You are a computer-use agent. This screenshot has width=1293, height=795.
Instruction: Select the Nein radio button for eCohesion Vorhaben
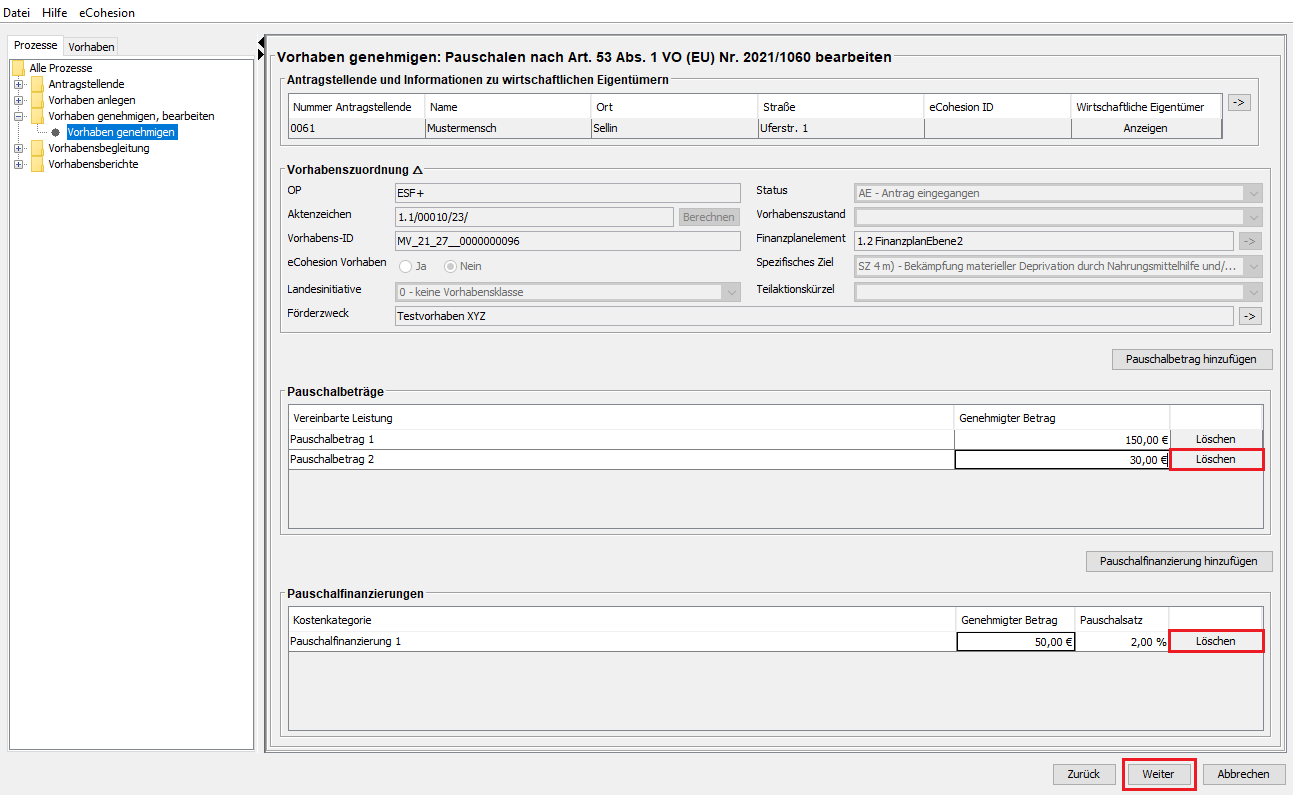pos(451,266)
